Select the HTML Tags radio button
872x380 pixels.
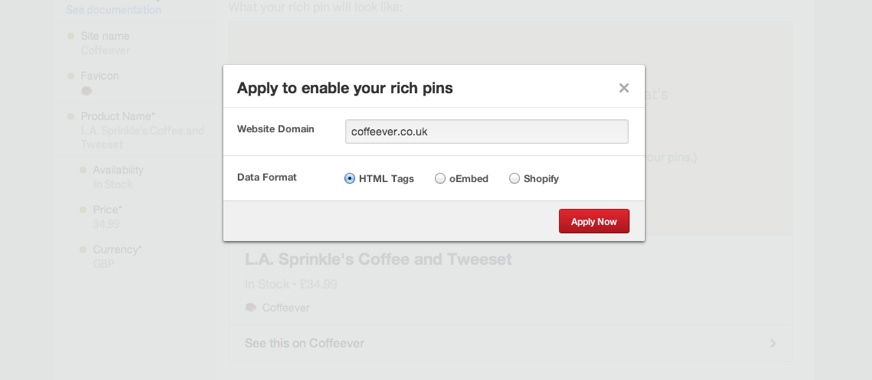[x=349, y=179]
